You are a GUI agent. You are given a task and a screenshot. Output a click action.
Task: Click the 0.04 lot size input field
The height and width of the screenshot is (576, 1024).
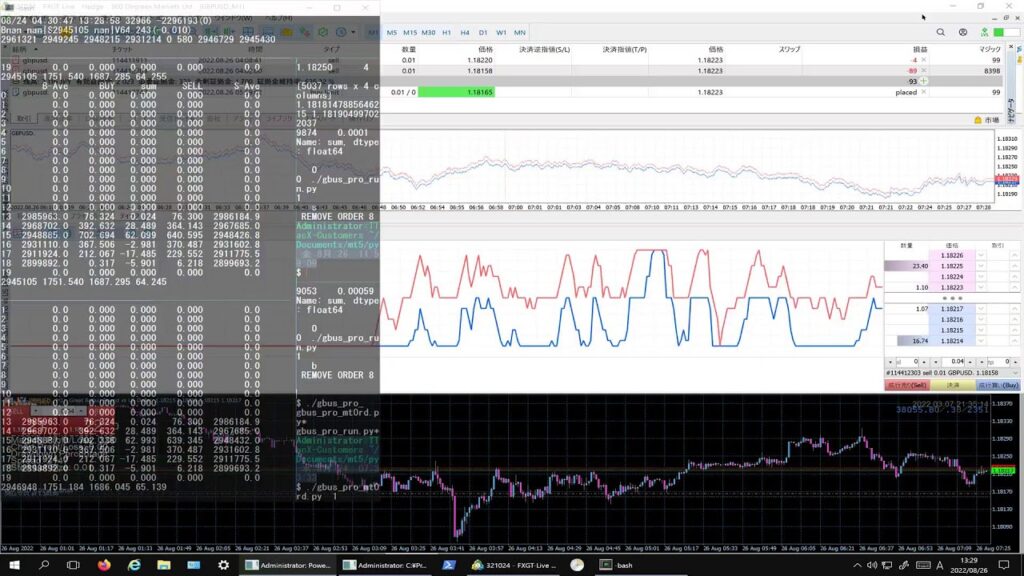[953, 362]
